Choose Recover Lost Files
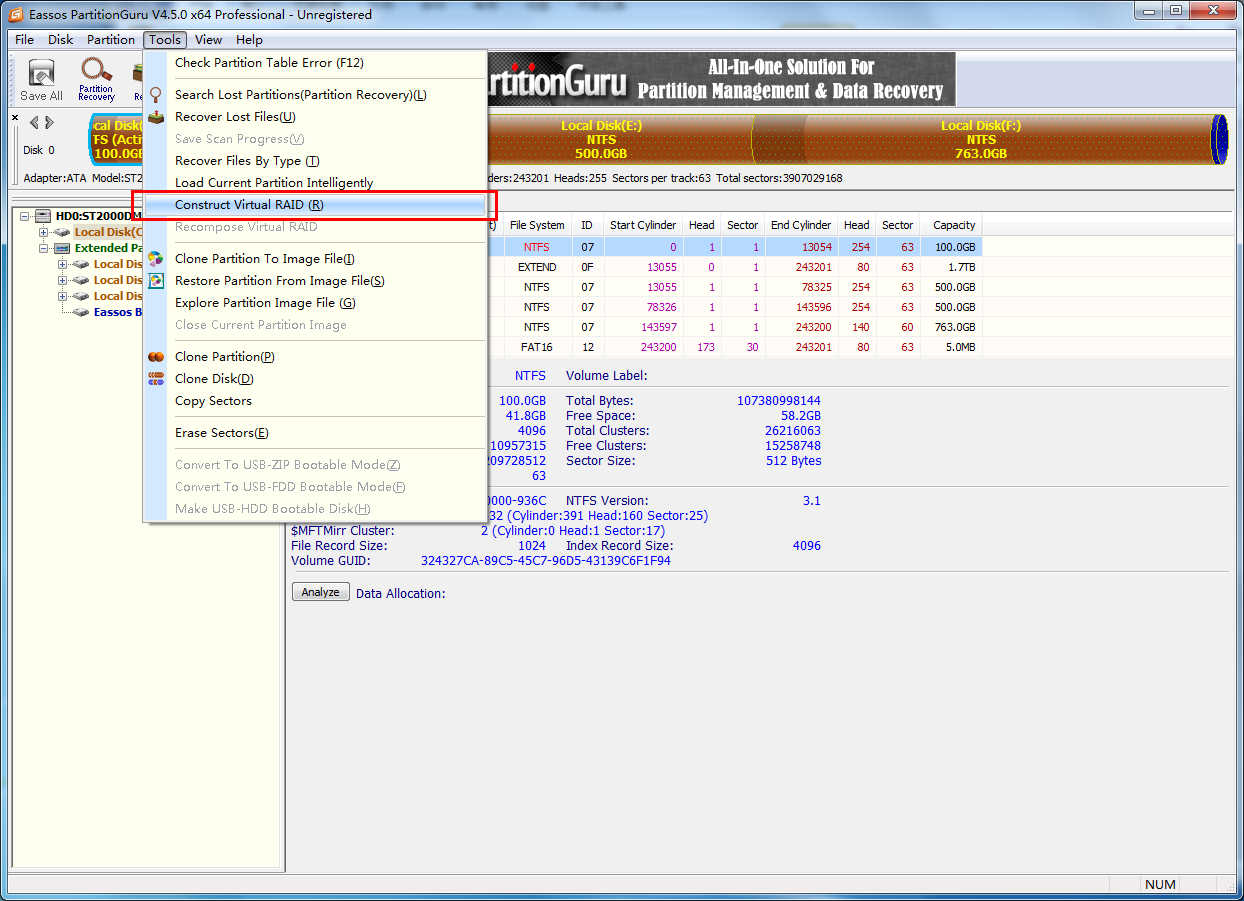The width and height of the screenshot is (1244, 901). (315, 117)
